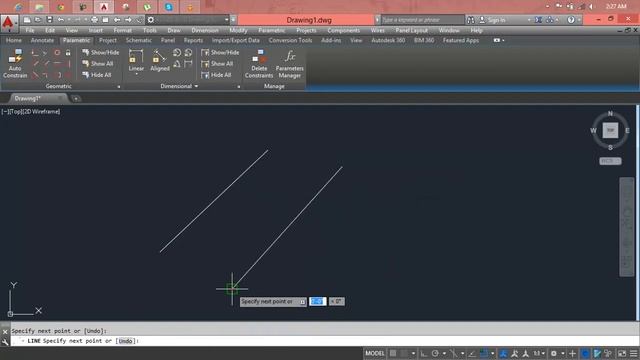Select the Concentric circle geometric constraint

click(57, 53)
